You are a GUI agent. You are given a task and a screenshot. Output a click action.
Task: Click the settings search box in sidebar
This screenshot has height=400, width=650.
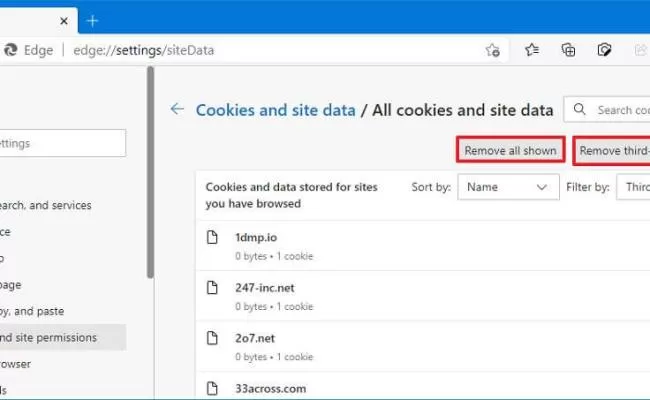click(x=60, y=143)
